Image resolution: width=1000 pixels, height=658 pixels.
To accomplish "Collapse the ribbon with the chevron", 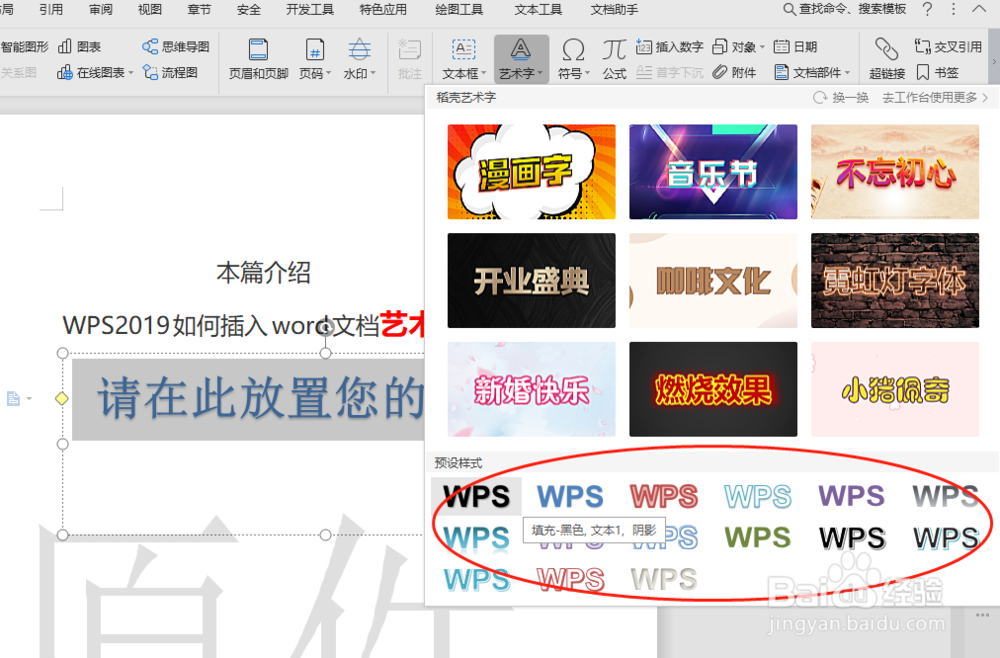I will pyautogui.click(x=979, y=9).
